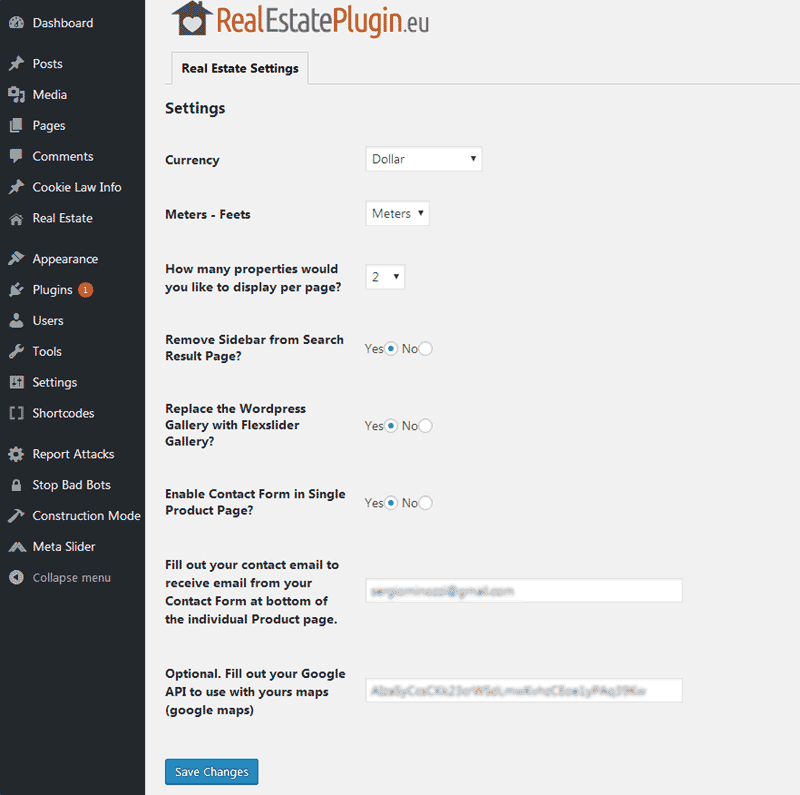The image size is (800, 795).
Task: Click the Appearance paintbrush icon
Action: (x=16, y=259)
